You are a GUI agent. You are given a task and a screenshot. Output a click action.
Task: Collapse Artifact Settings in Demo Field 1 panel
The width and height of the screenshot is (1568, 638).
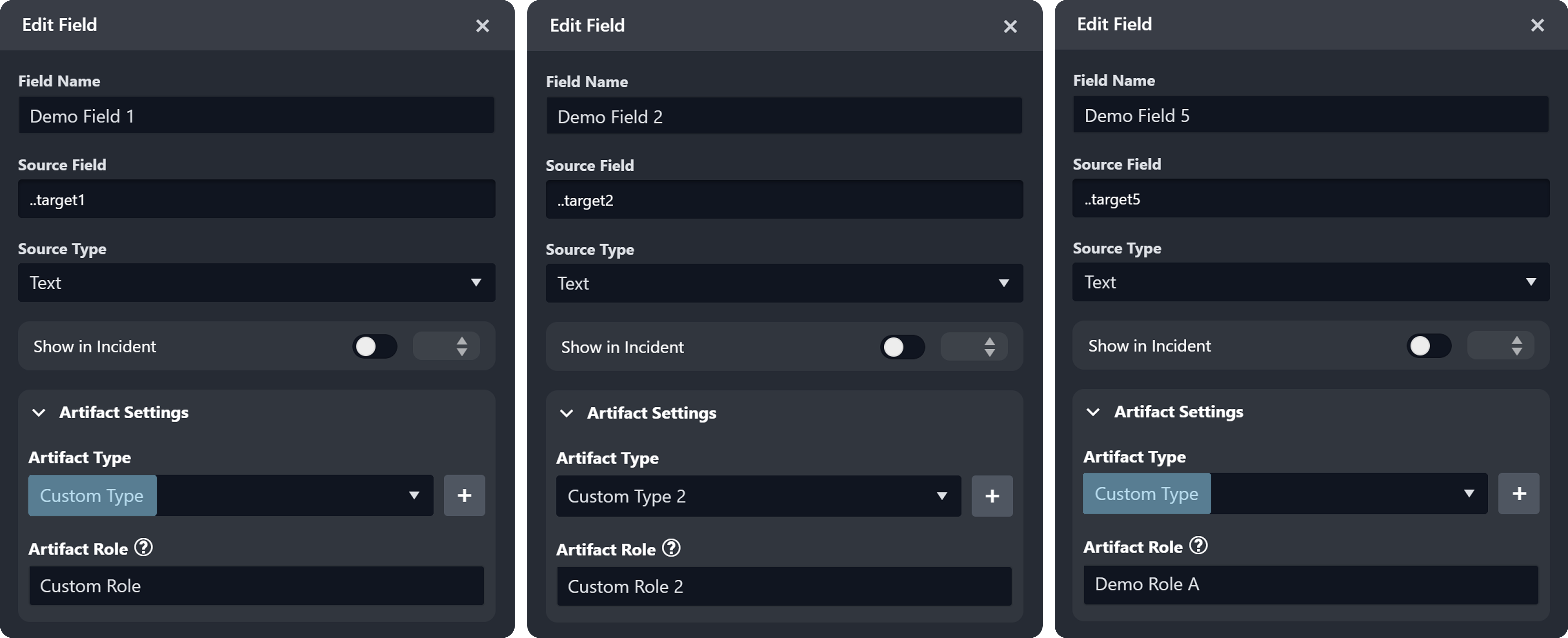pos(39,412)
